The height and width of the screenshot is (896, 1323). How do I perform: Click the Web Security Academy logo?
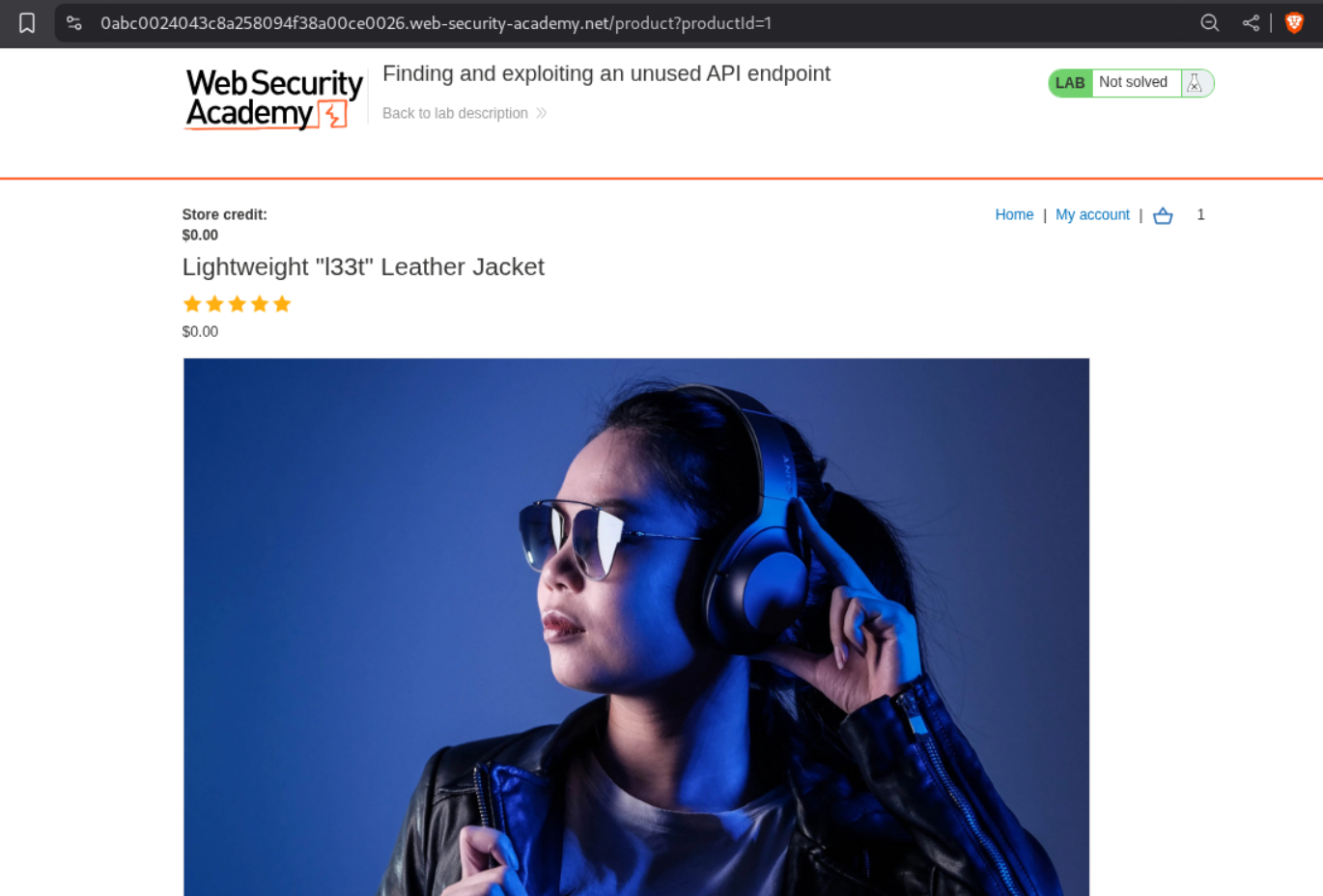tap(273, 98)
